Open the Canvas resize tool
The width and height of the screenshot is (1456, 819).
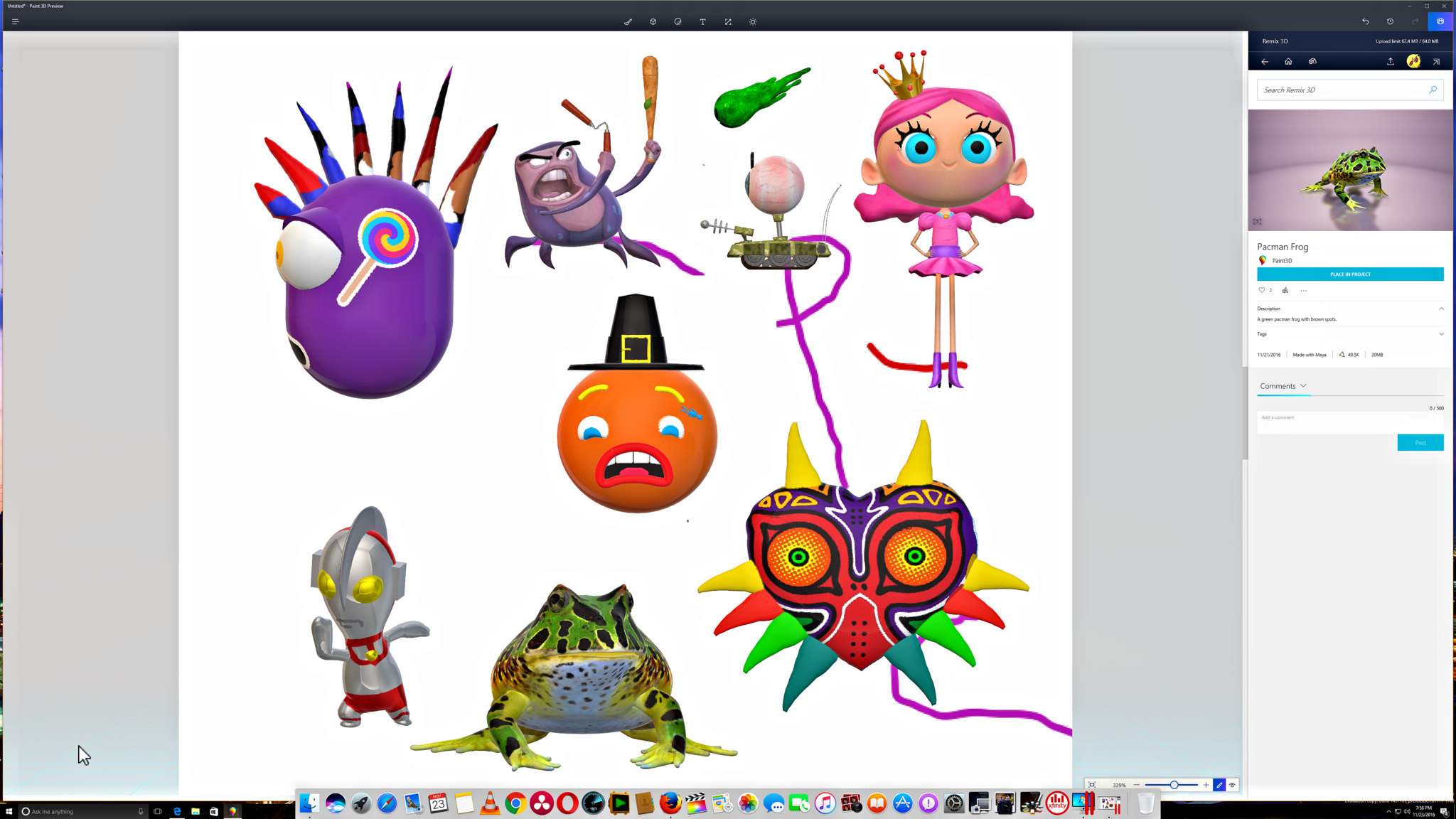728,21
